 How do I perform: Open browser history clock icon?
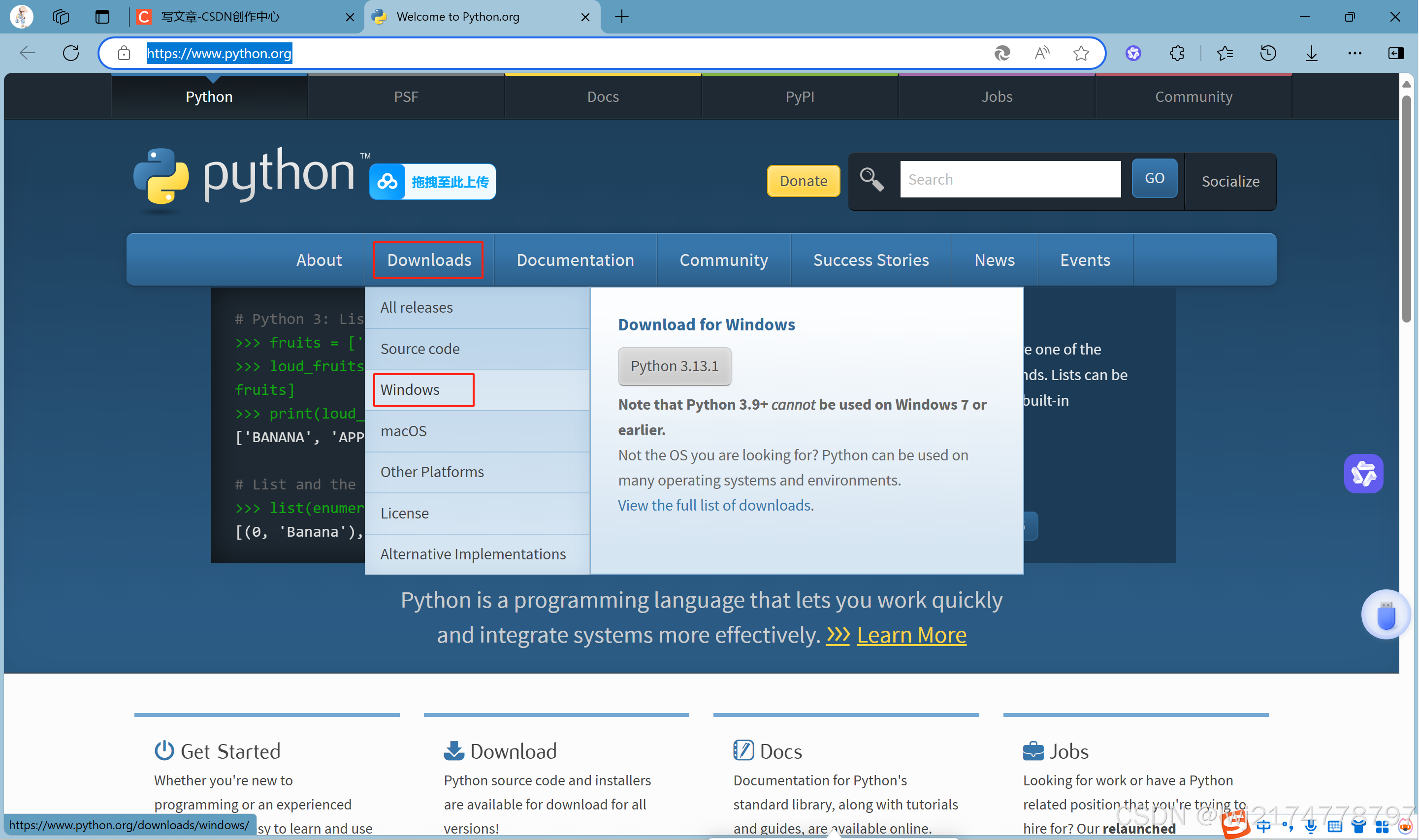coord(1268,53)
